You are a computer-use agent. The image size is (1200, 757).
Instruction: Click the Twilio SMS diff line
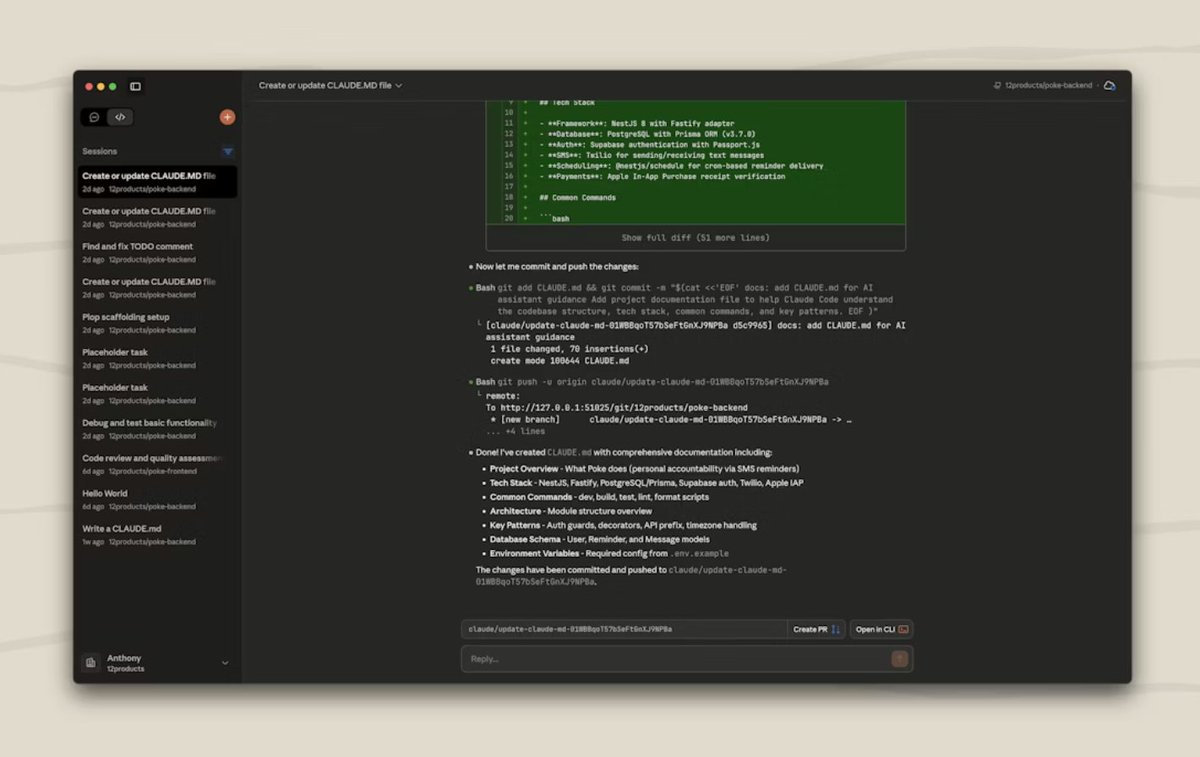651,155
